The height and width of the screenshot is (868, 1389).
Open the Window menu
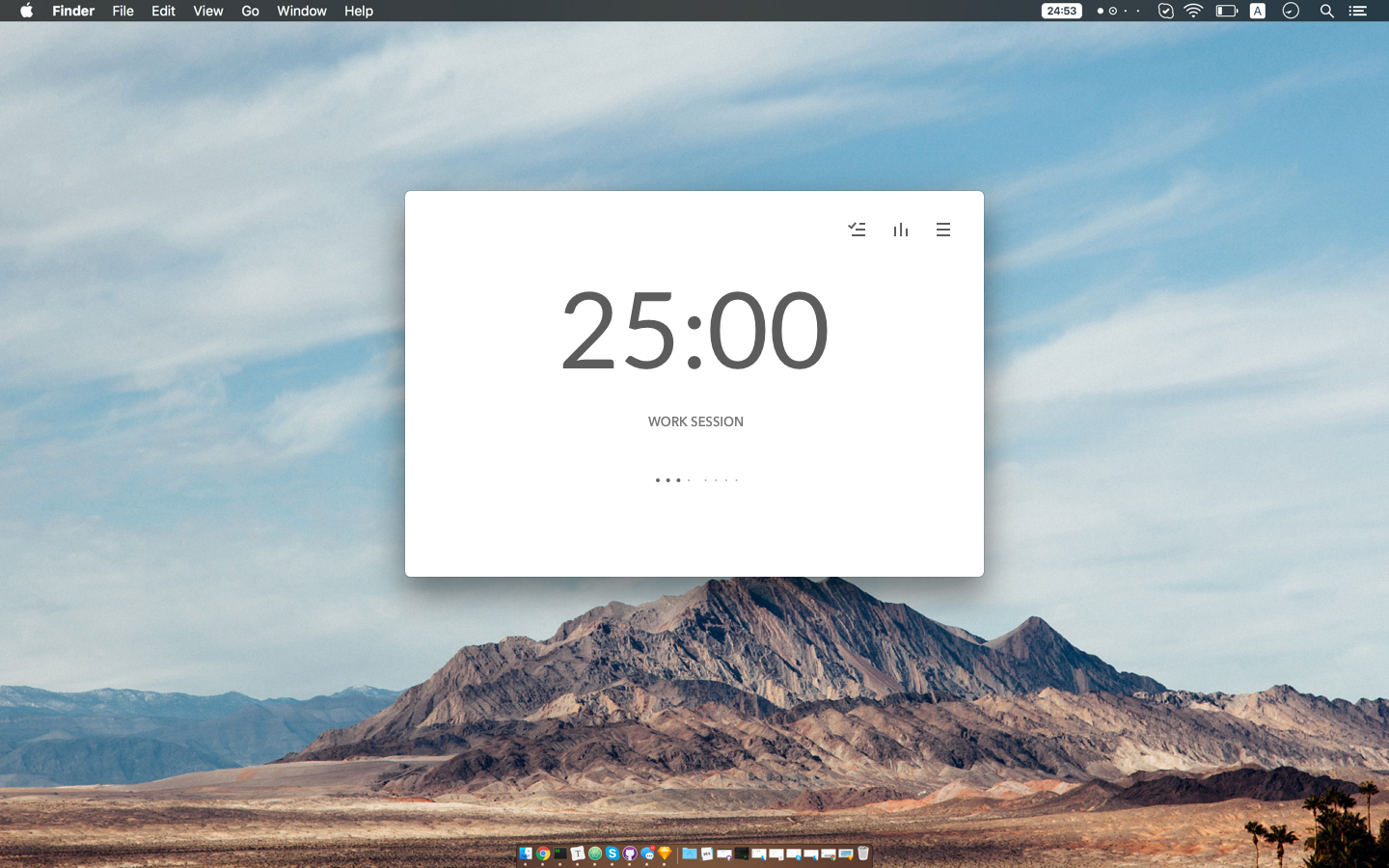tap(302, 11)
